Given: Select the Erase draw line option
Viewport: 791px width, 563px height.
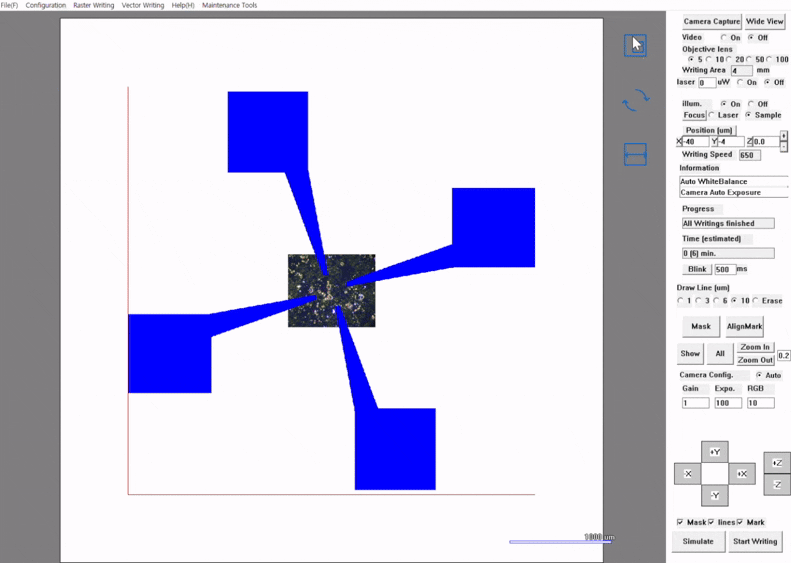Looking at the screenshot, I should click(756, 301).
